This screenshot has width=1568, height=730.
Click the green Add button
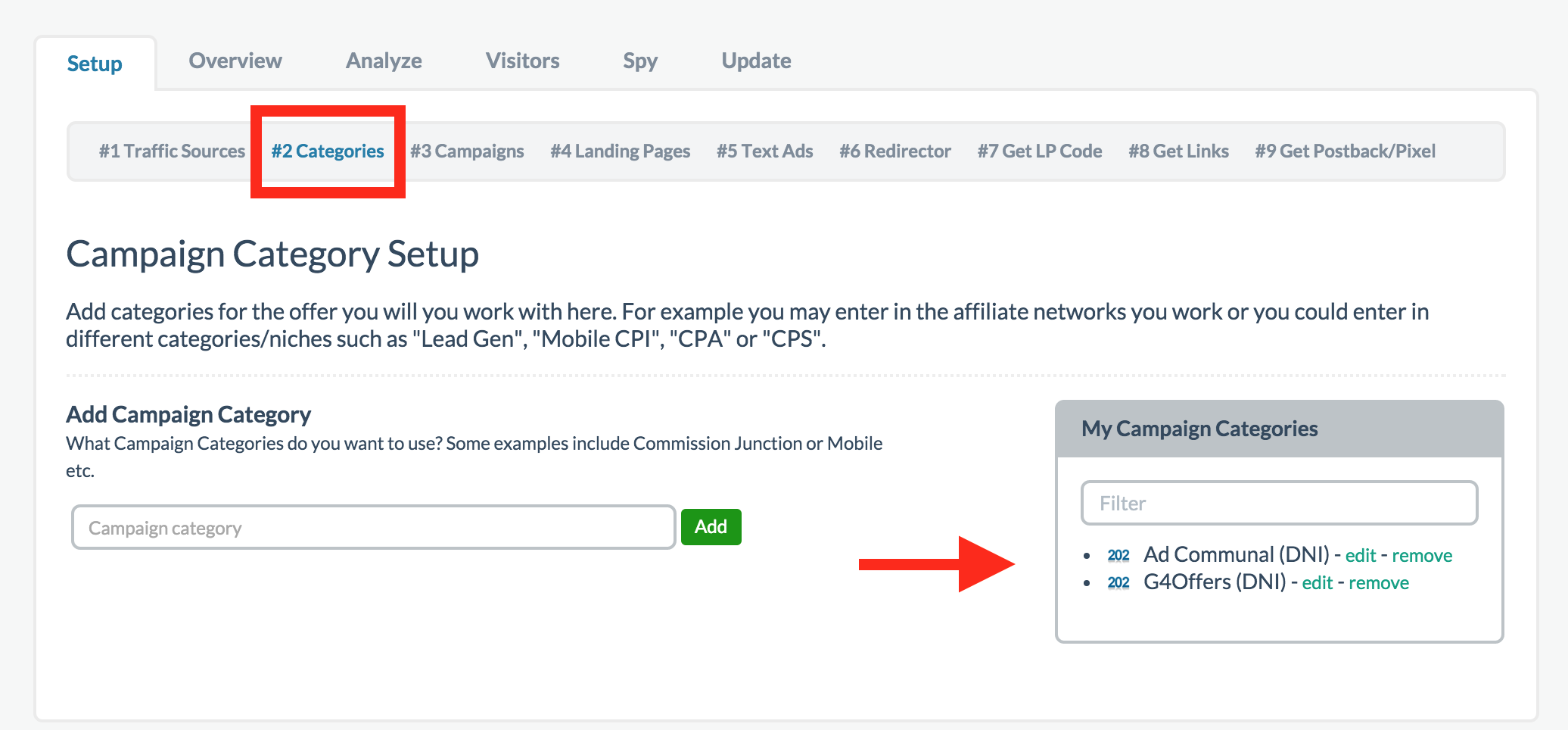(x=710, y=526)
